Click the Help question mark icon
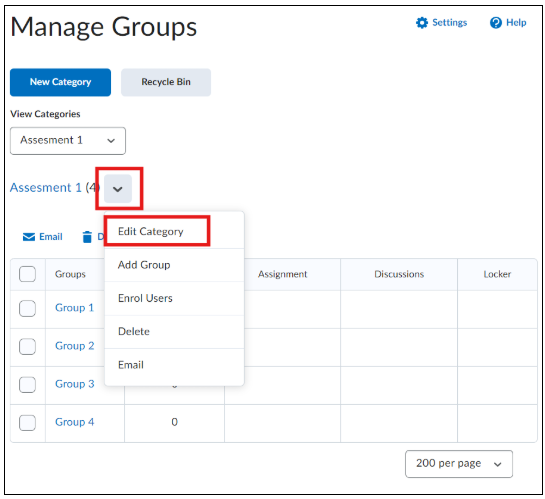Viewport: 545px width, 499px height. [x=495, y=23]
